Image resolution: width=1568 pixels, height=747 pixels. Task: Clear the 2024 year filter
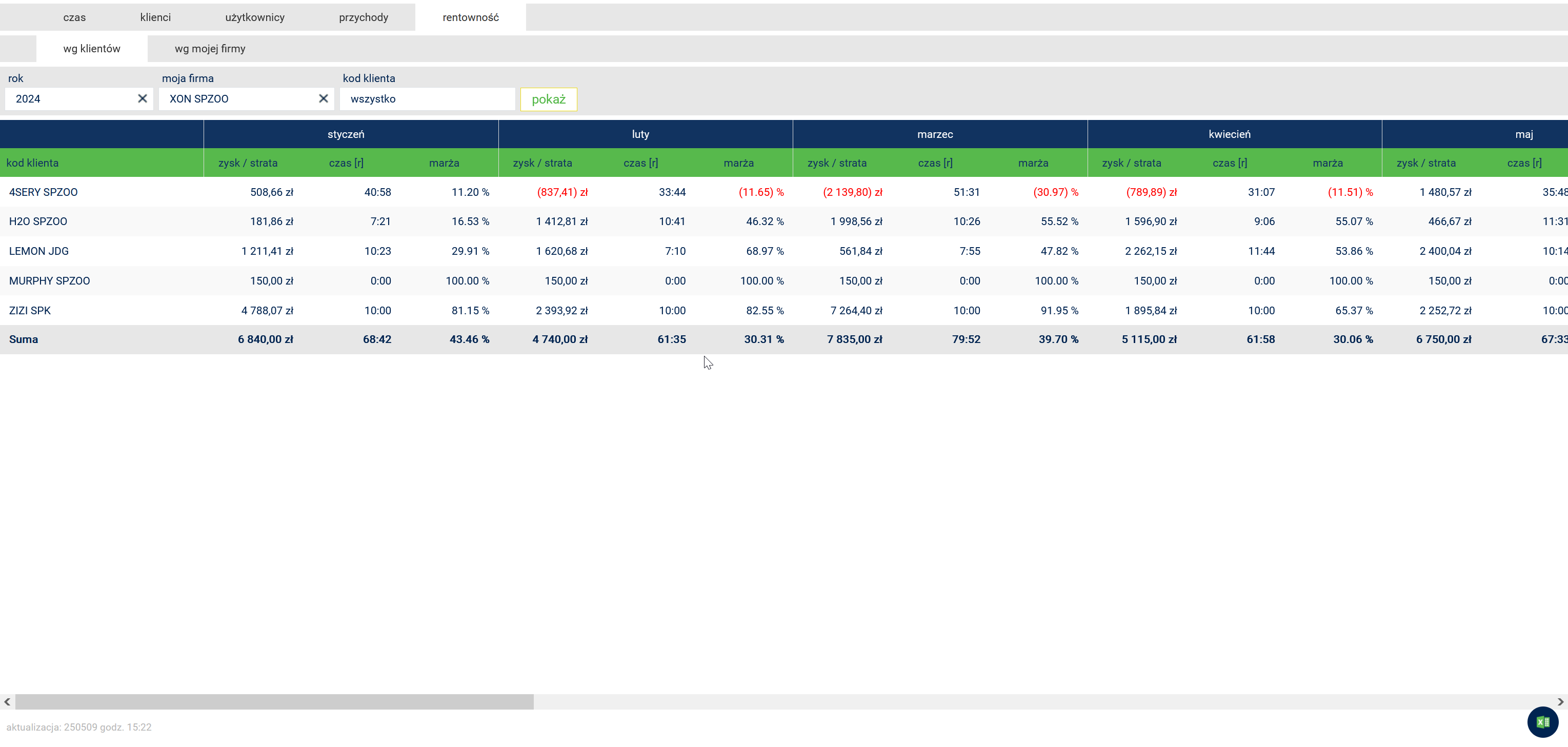click(143, 98)
